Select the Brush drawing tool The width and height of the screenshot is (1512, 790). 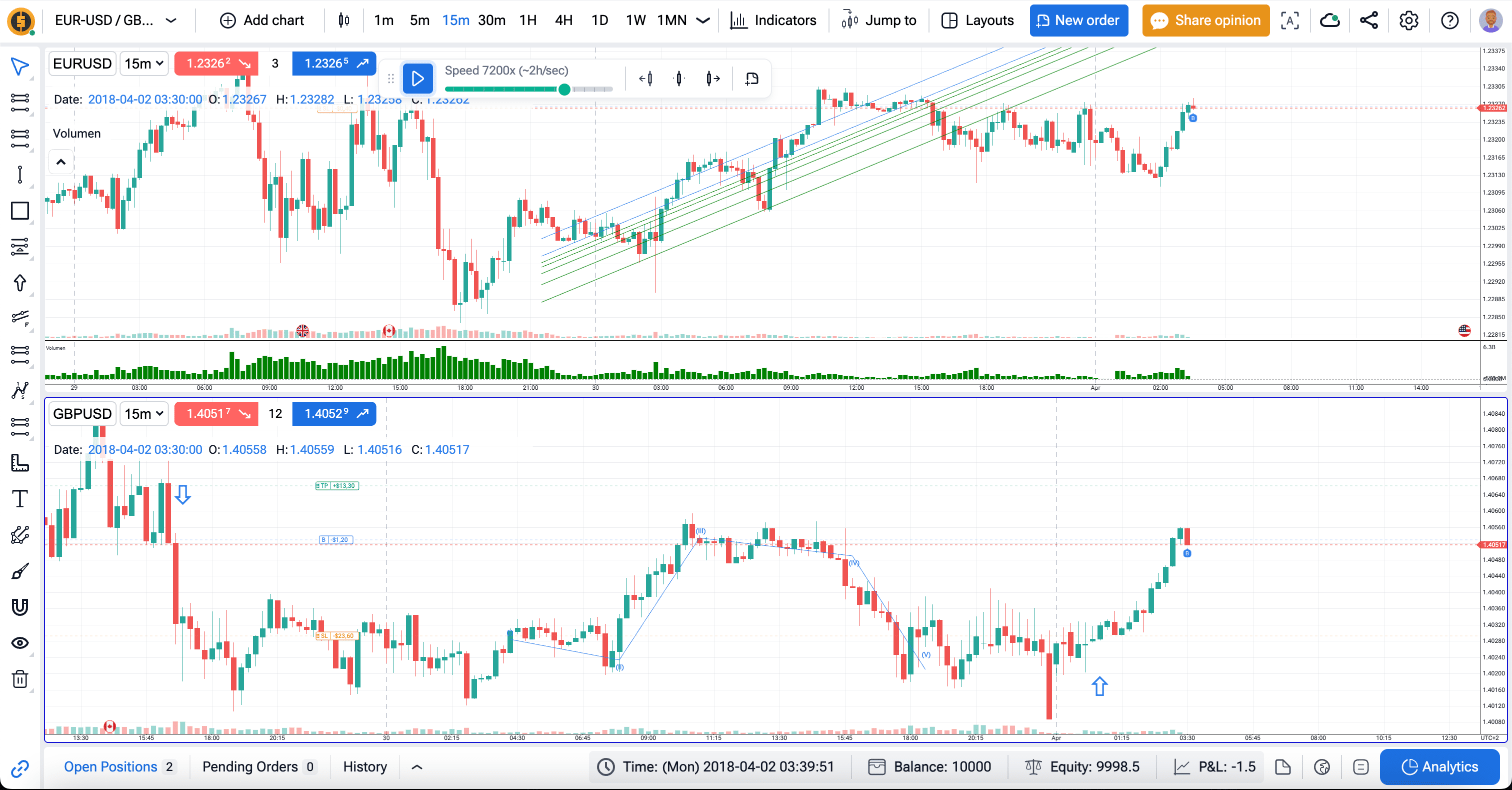[x=20, y=570]
